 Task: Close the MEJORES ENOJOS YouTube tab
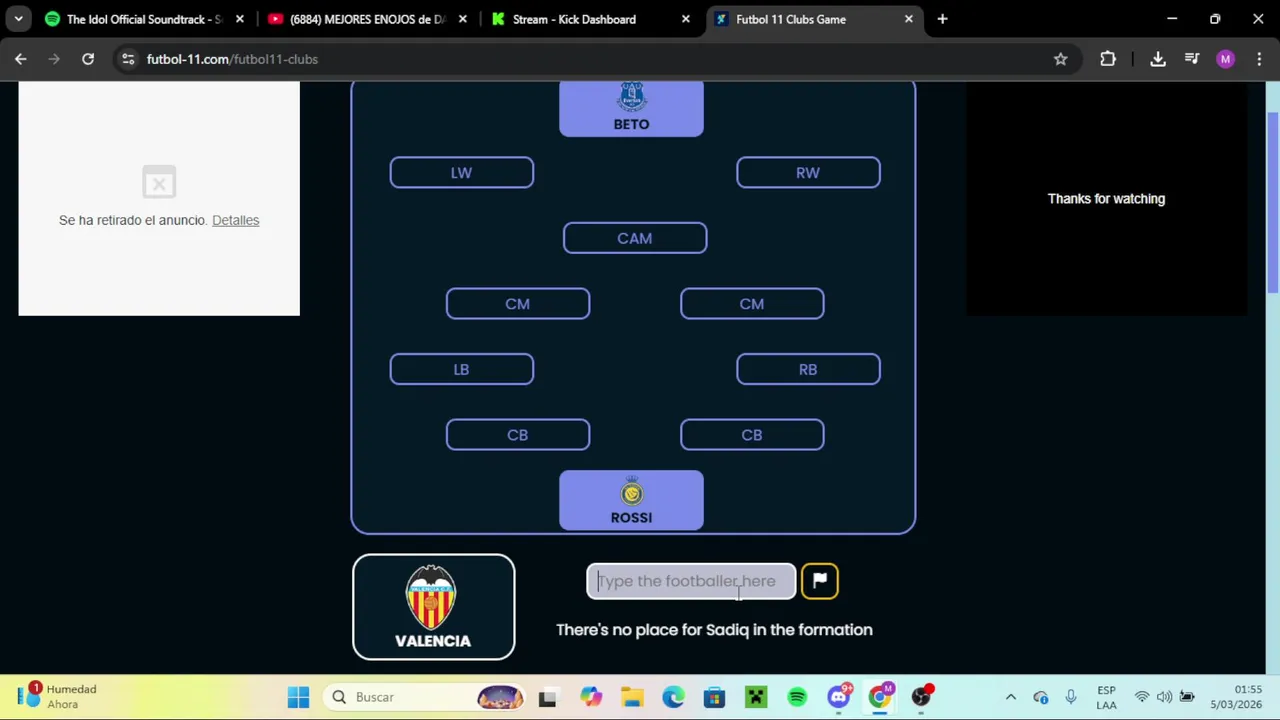pos(462,19)
